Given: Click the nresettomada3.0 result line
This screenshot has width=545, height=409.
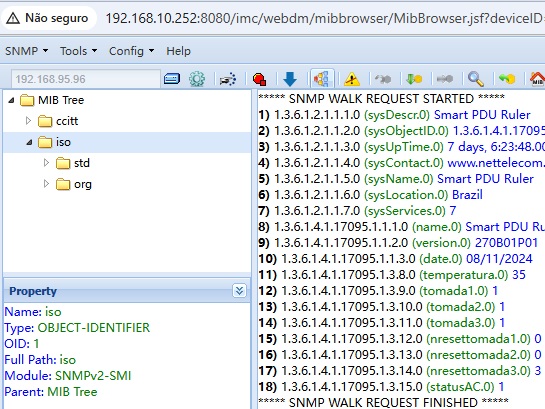Looking at the screenshot, I should pos(400,370).
